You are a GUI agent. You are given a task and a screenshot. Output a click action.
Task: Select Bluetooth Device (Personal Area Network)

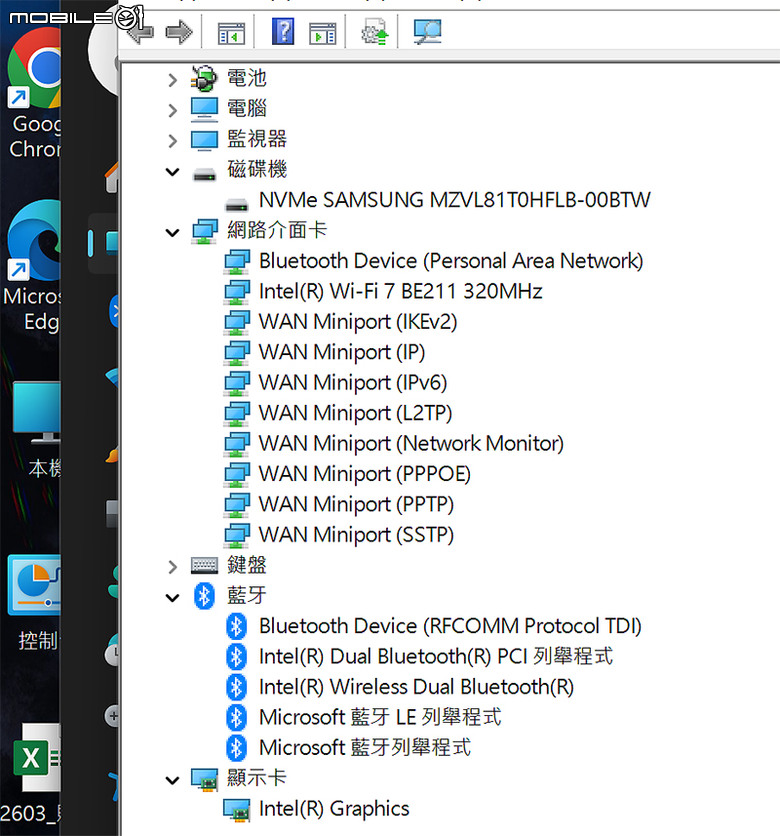pos(451,261)
